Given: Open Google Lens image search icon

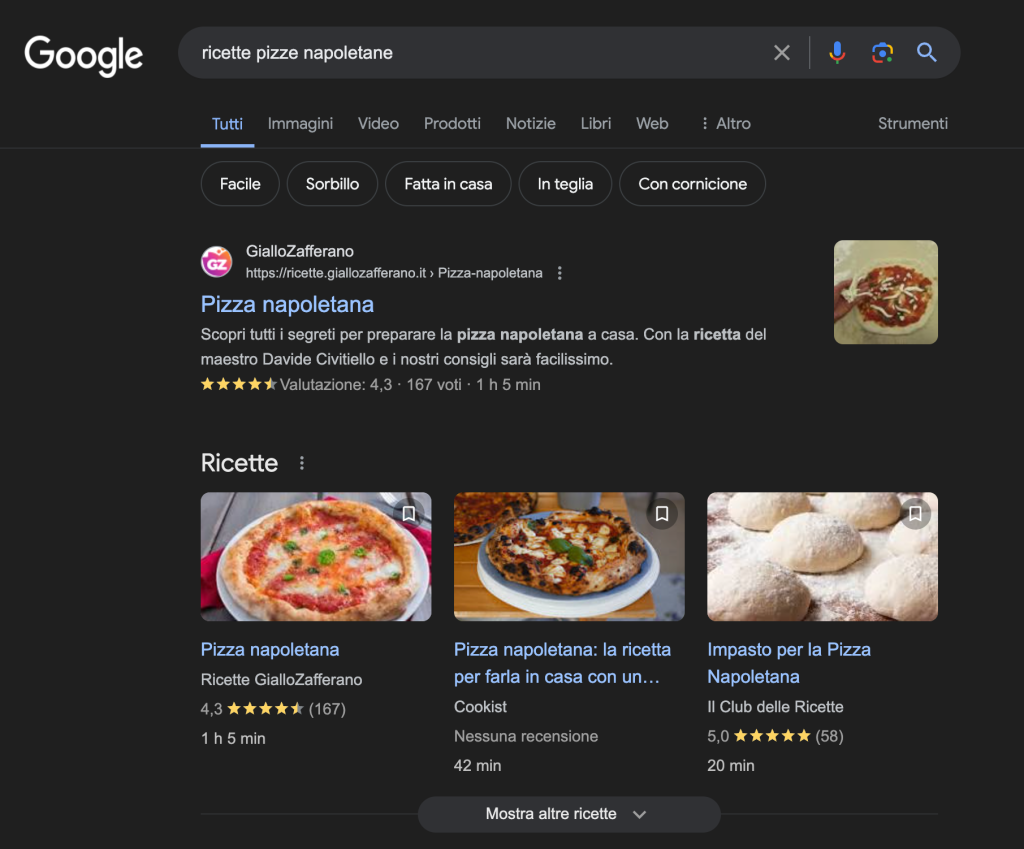Looking at the screenshot, I should coord(882,53).
